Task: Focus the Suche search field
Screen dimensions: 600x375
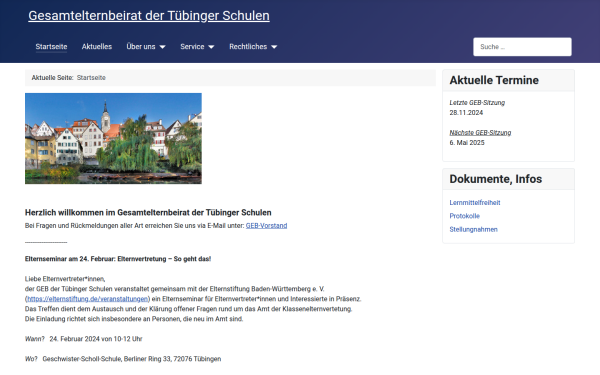Action: 522,47
